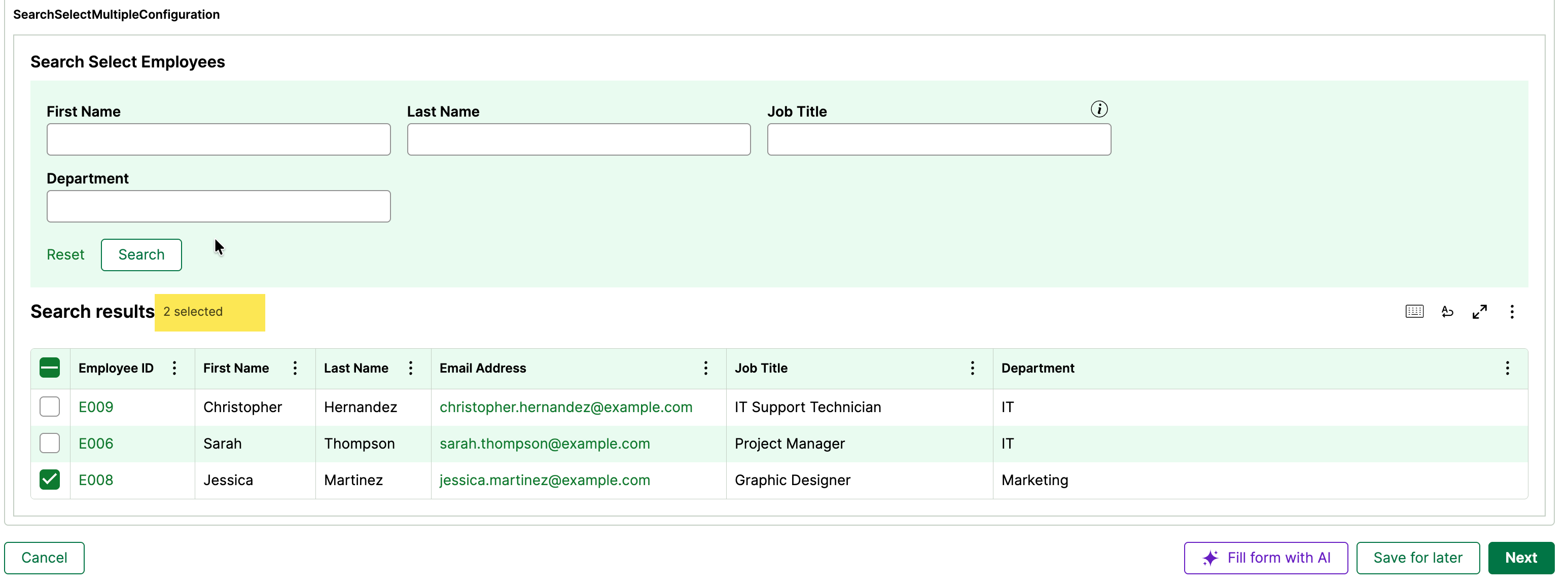Screen dimensions: 1568x588
Task: Open the Email Address column options menu
Action: pyautogui.click(x=705, y=369)
